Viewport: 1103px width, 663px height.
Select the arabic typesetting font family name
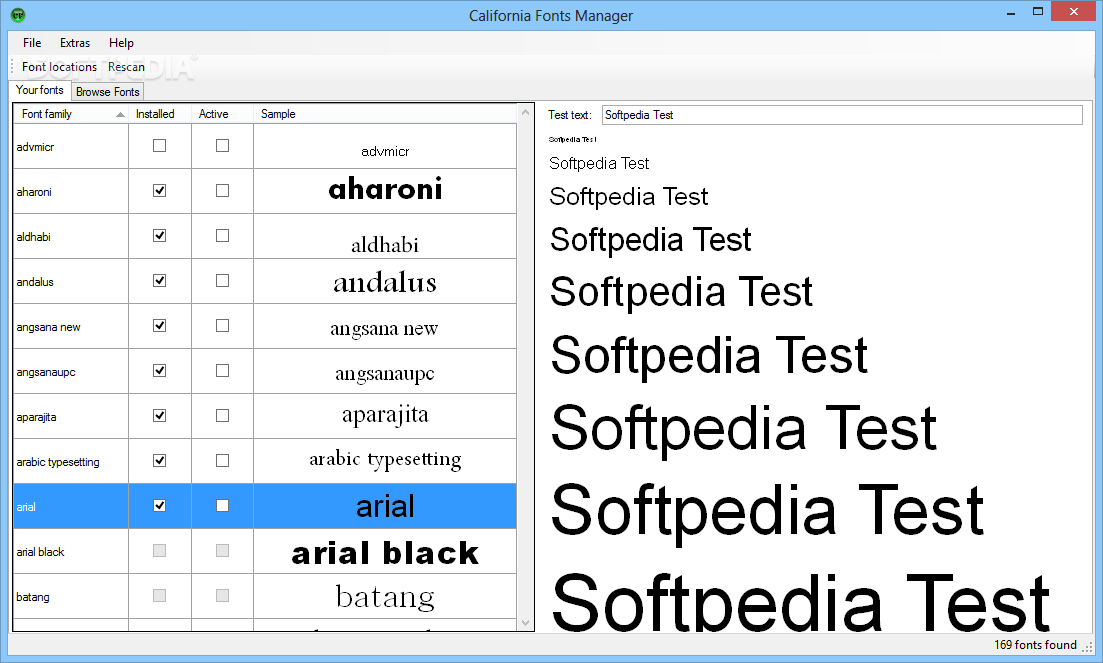[58, 462]
